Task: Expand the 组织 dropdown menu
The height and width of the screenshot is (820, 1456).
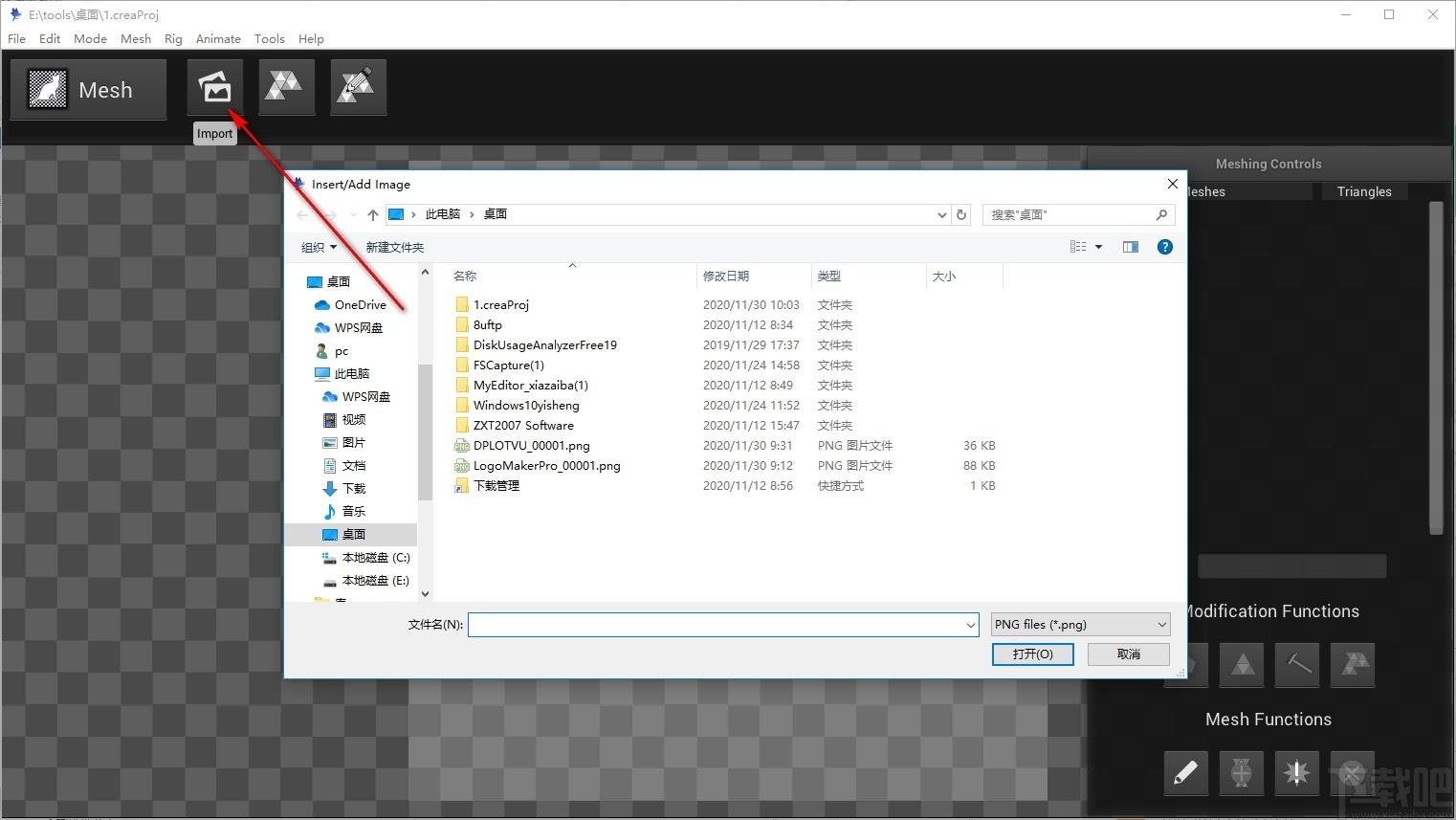Action: pos(319,247)
